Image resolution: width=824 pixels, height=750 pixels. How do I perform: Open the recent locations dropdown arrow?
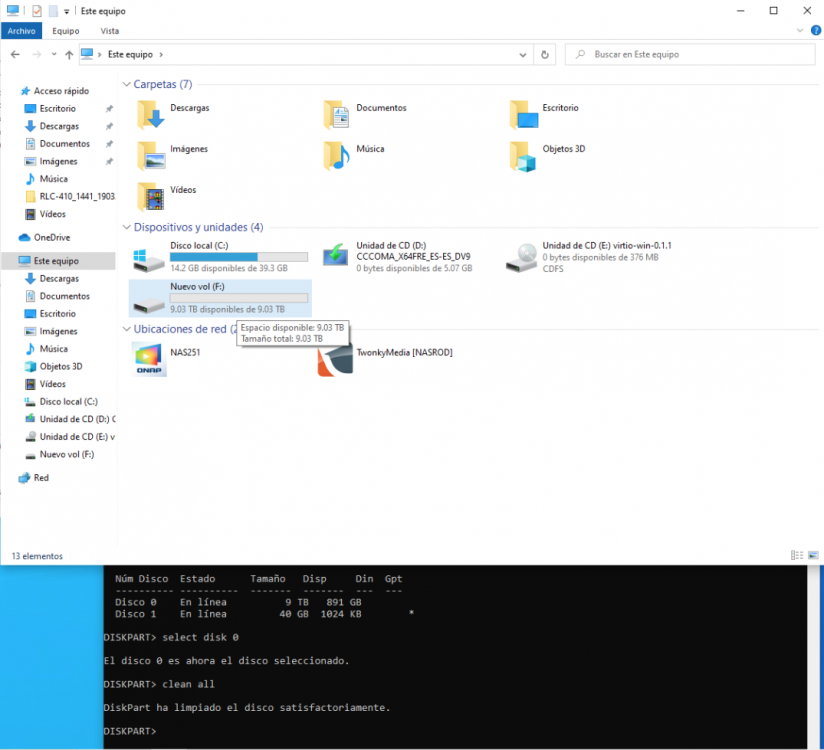tap(54, 55)
